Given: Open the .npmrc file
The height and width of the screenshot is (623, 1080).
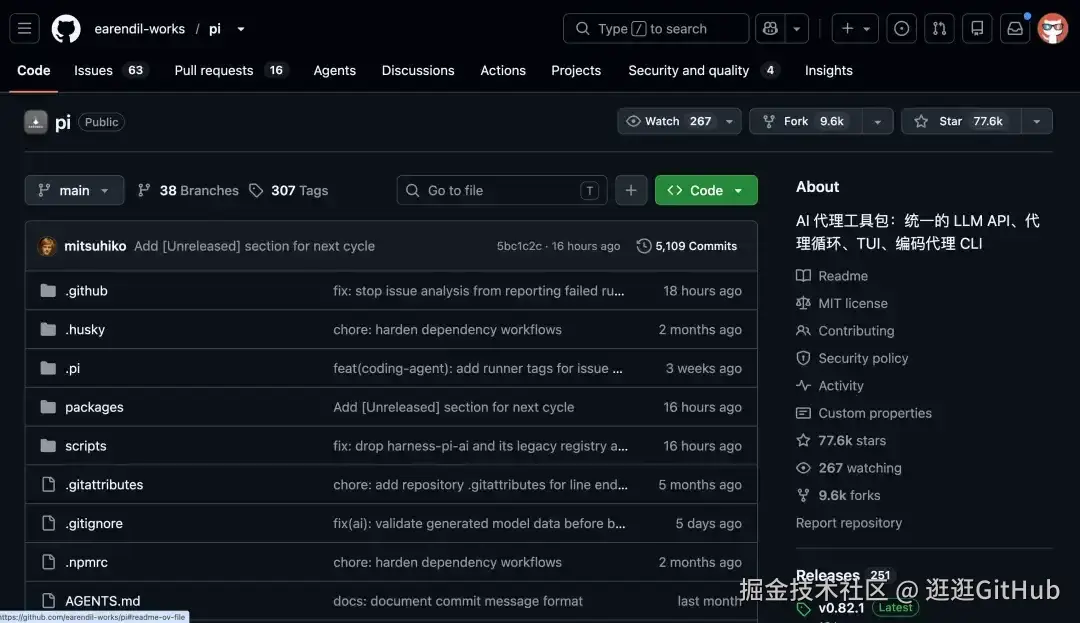Looking at the screenshot, I should pos(86,562).
